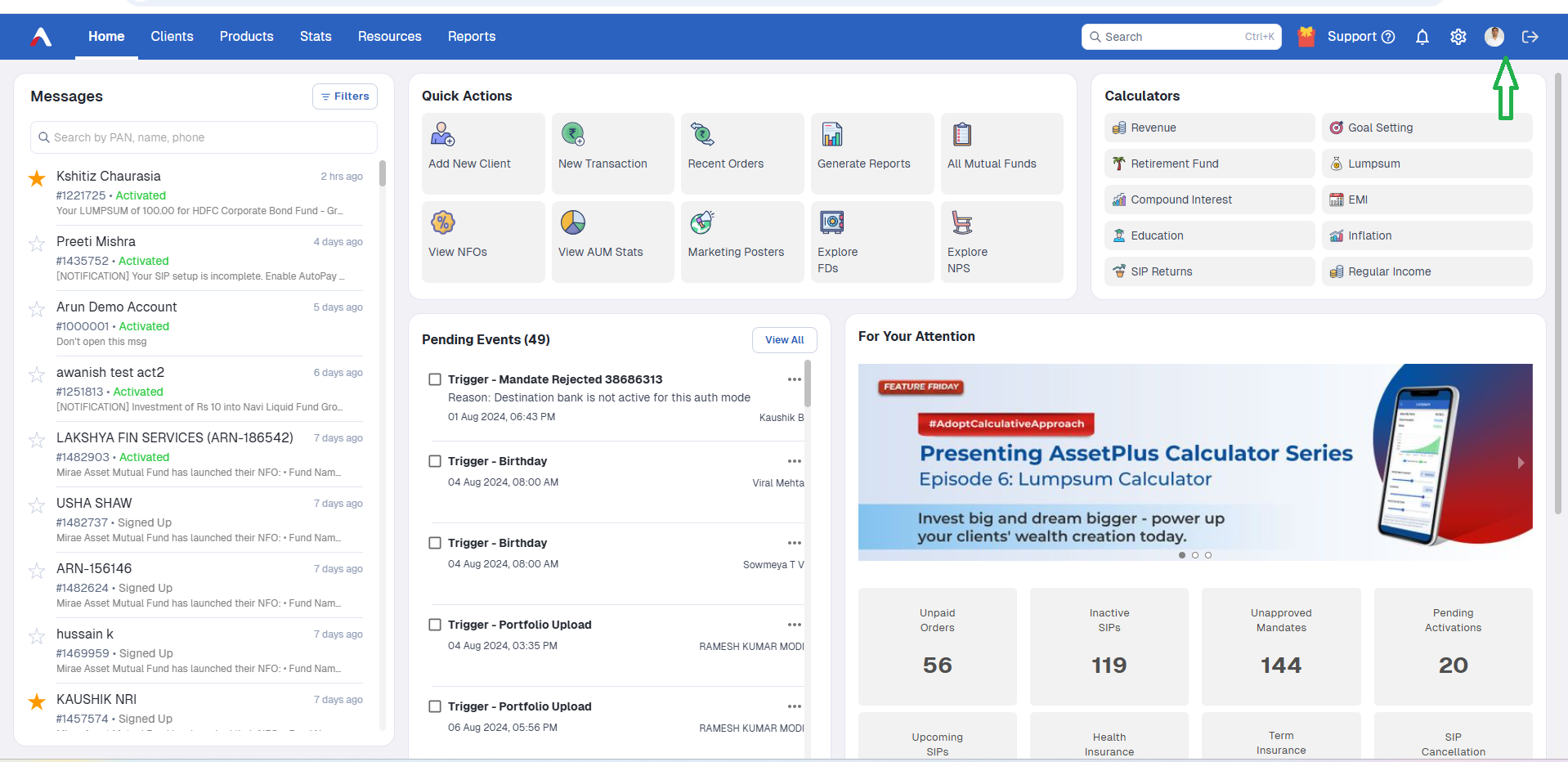Star the awanish test act2 message

tap(37, 374)
